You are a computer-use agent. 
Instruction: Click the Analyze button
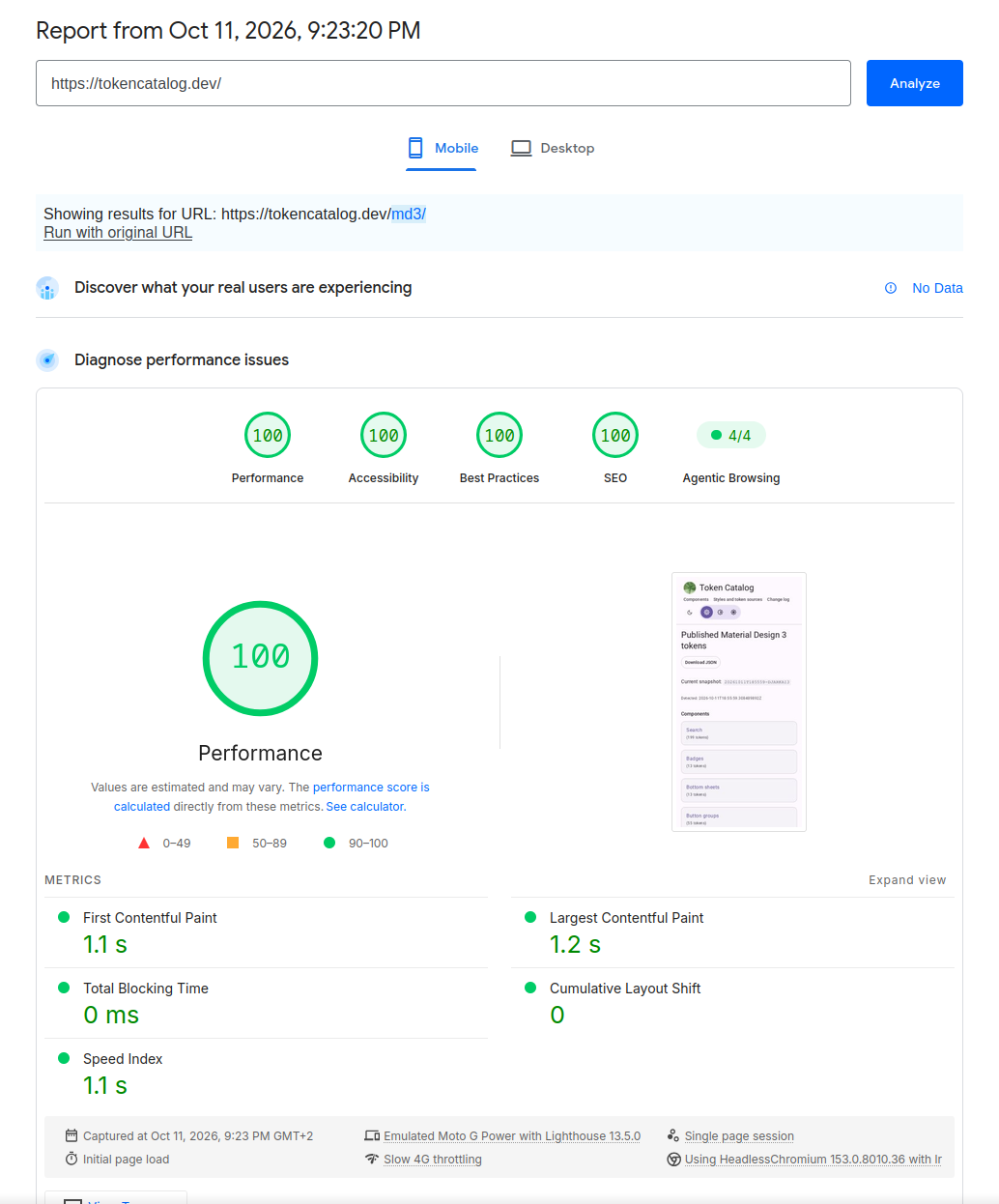(914, 83)
